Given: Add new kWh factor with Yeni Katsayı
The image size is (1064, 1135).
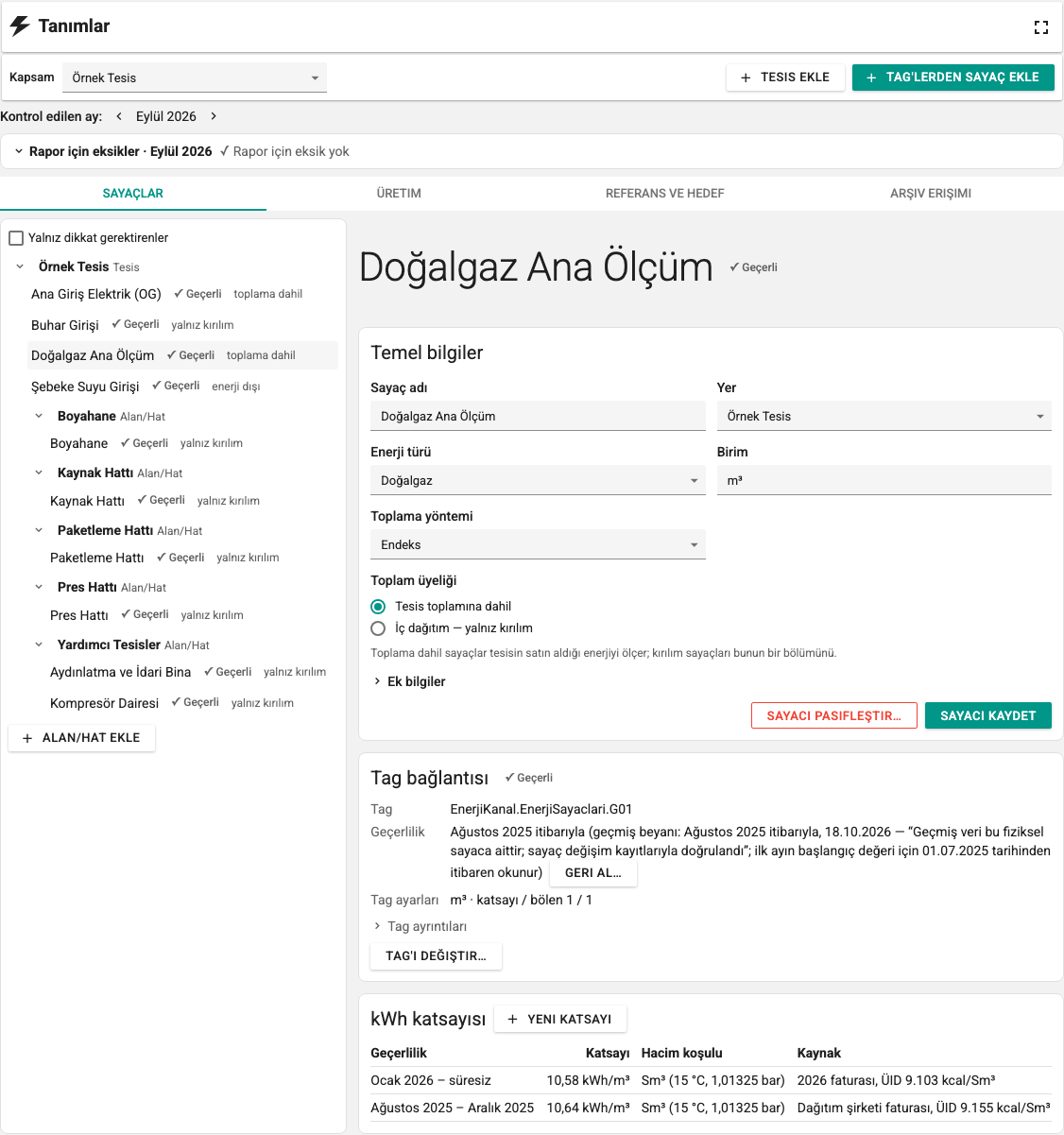Looking at the screenshot, I should click(x=560, y=1019).
